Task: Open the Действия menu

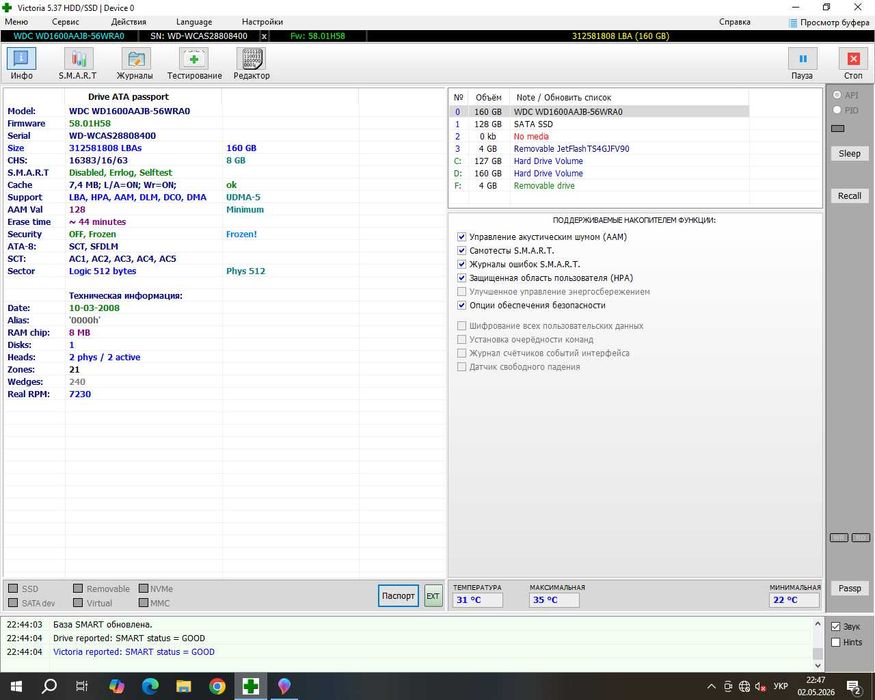Action: [128, 22]
